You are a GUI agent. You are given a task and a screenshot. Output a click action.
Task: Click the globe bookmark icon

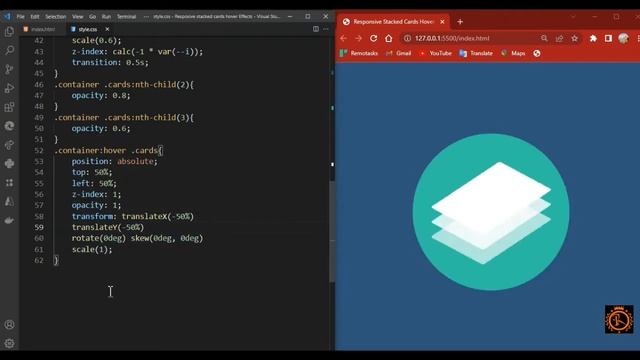pyautogui.click(x=537, y=53)
